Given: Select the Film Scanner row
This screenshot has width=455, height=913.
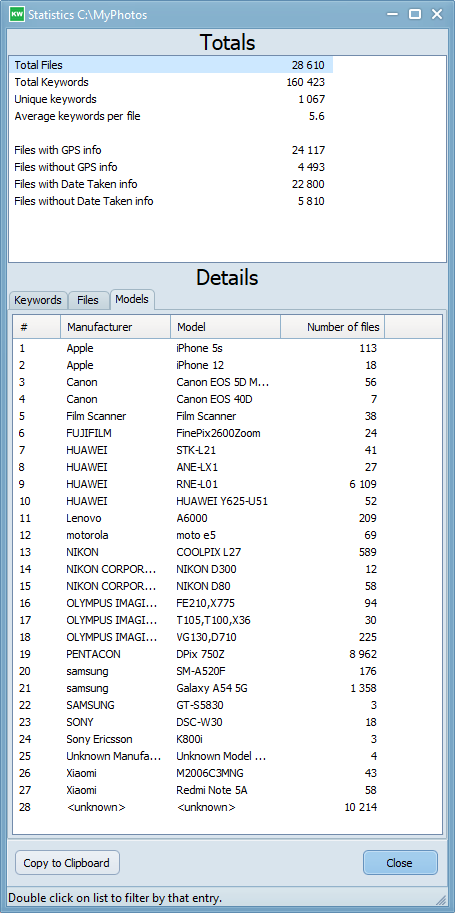Looking at the screenshot, I should click(x=199, y=416).
